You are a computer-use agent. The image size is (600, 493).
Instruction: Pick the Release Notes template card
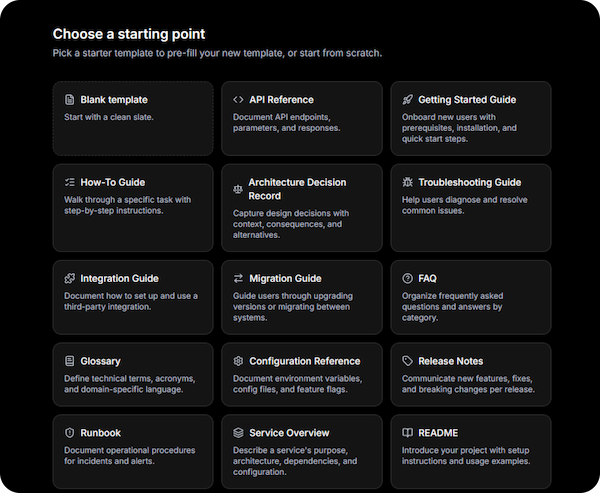tap(470, 374)
